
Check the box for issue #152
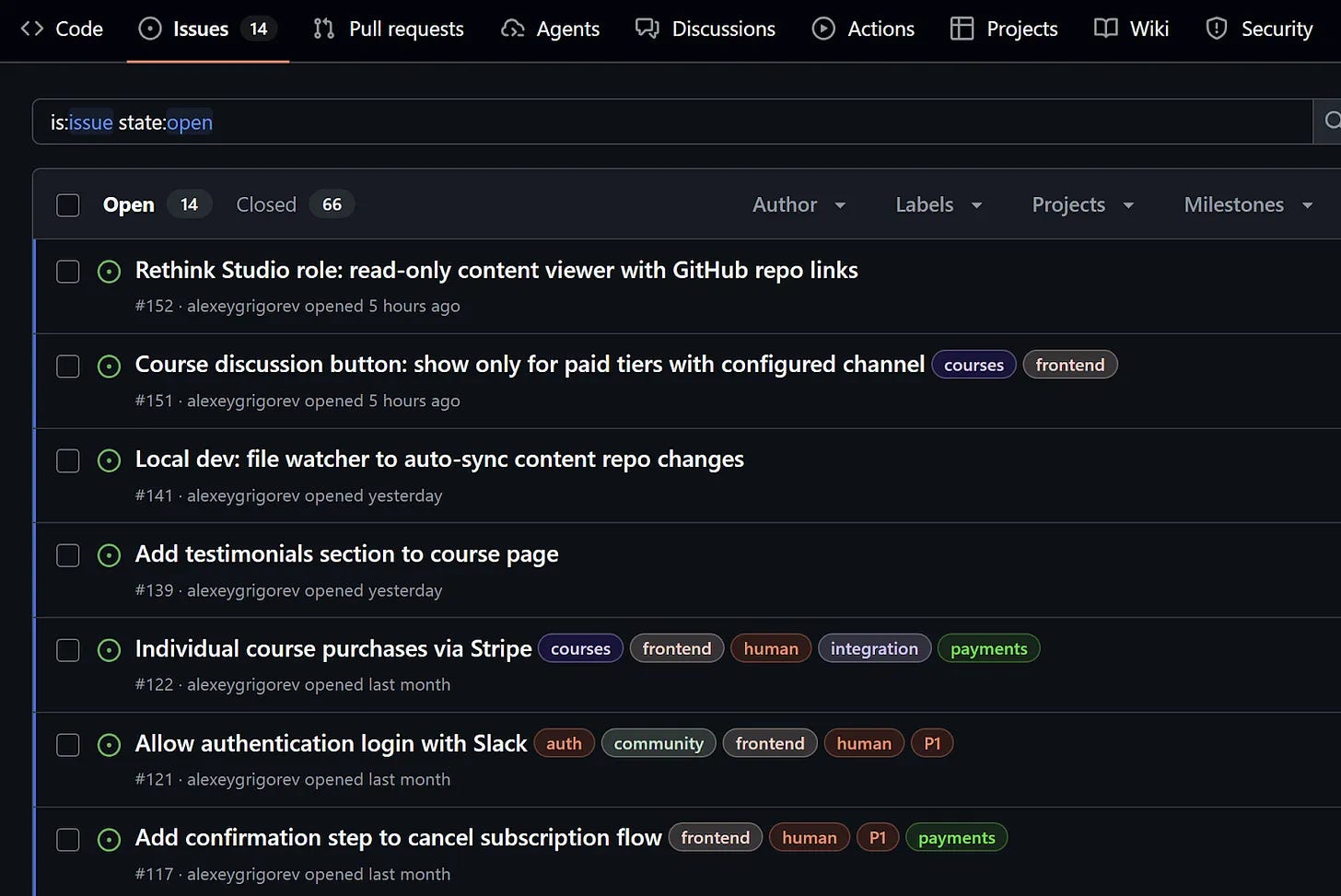pos(68,272)
